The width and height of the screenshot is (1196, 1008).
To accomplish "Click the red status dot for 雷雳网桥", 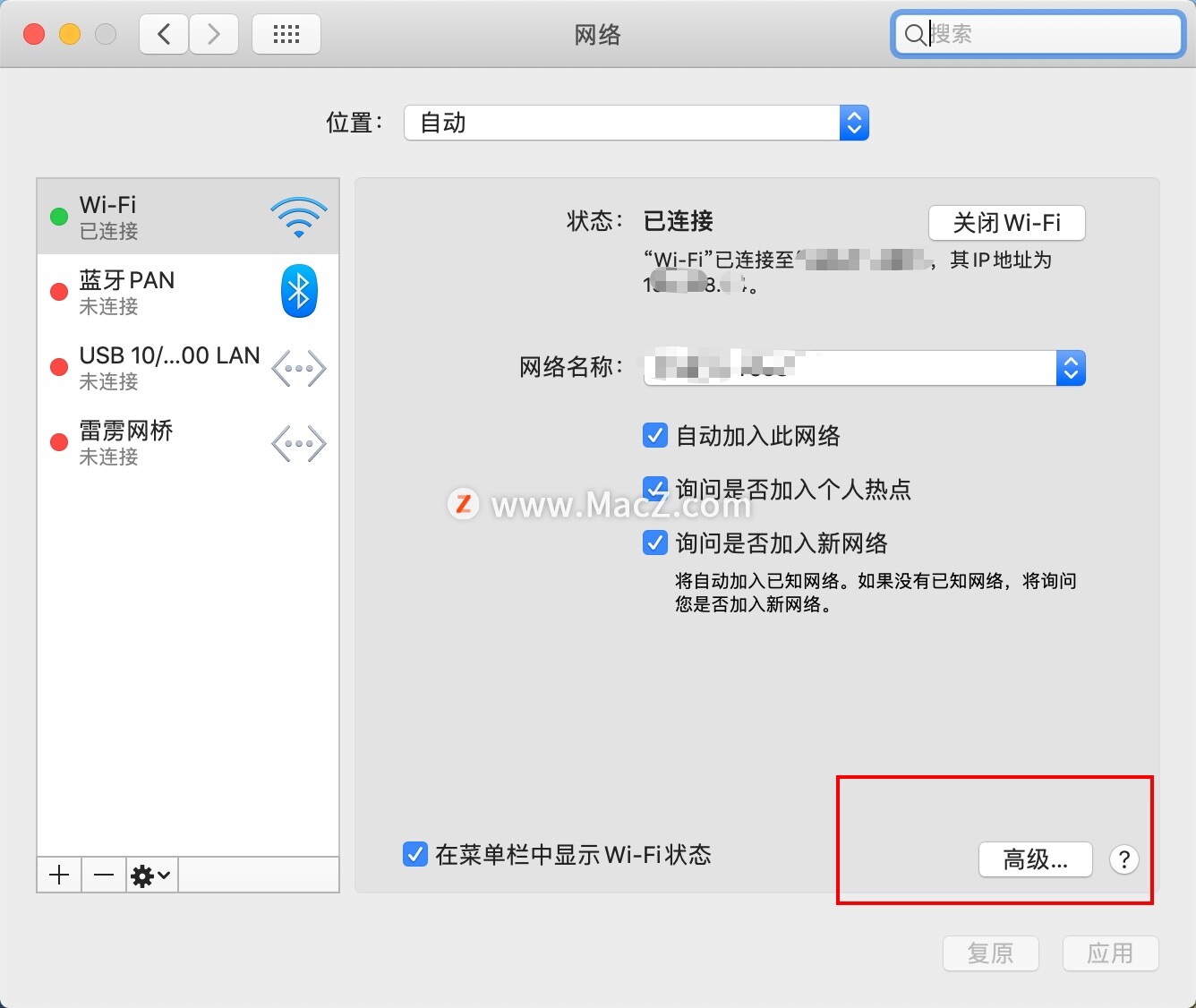I will [x=59, y=442].
